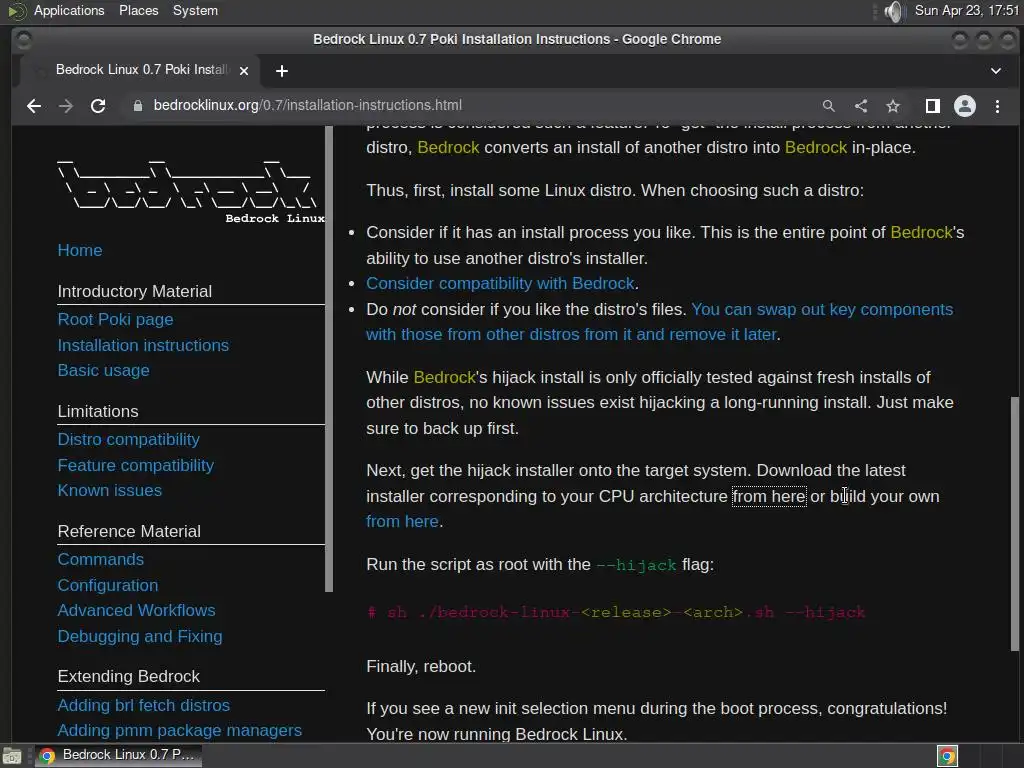Select the Bedrock Linux 0.7 Poki tab
Viewport: 1024px width, 768px height.
coord(140,70)
